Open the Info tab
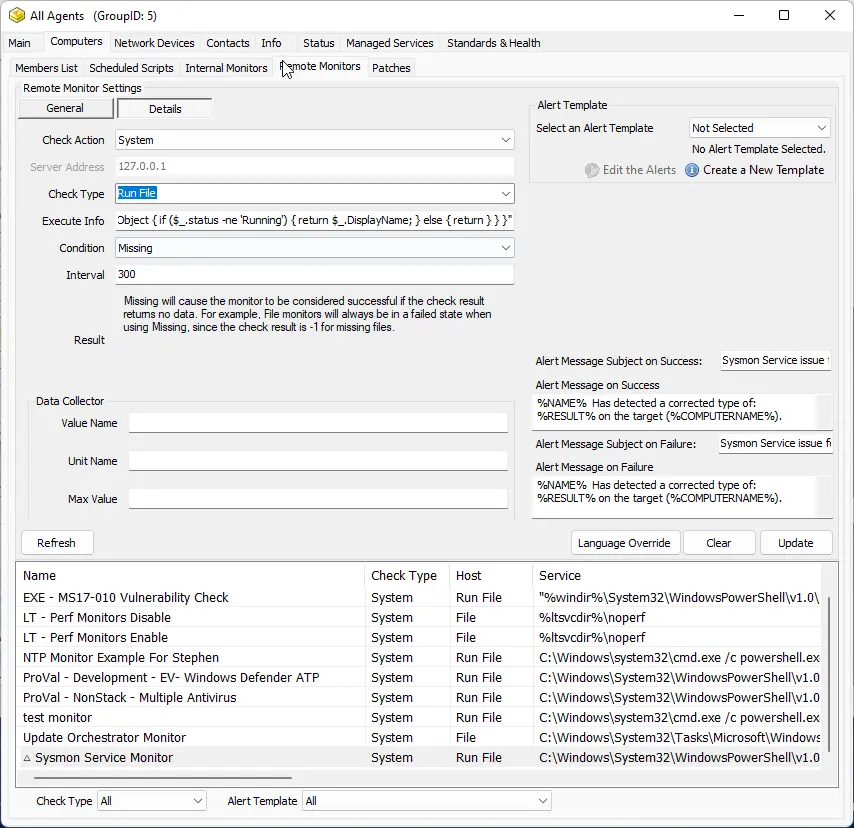Image resolution: width=854 pixels, height=828 pixels. click(x=271, y=43)
